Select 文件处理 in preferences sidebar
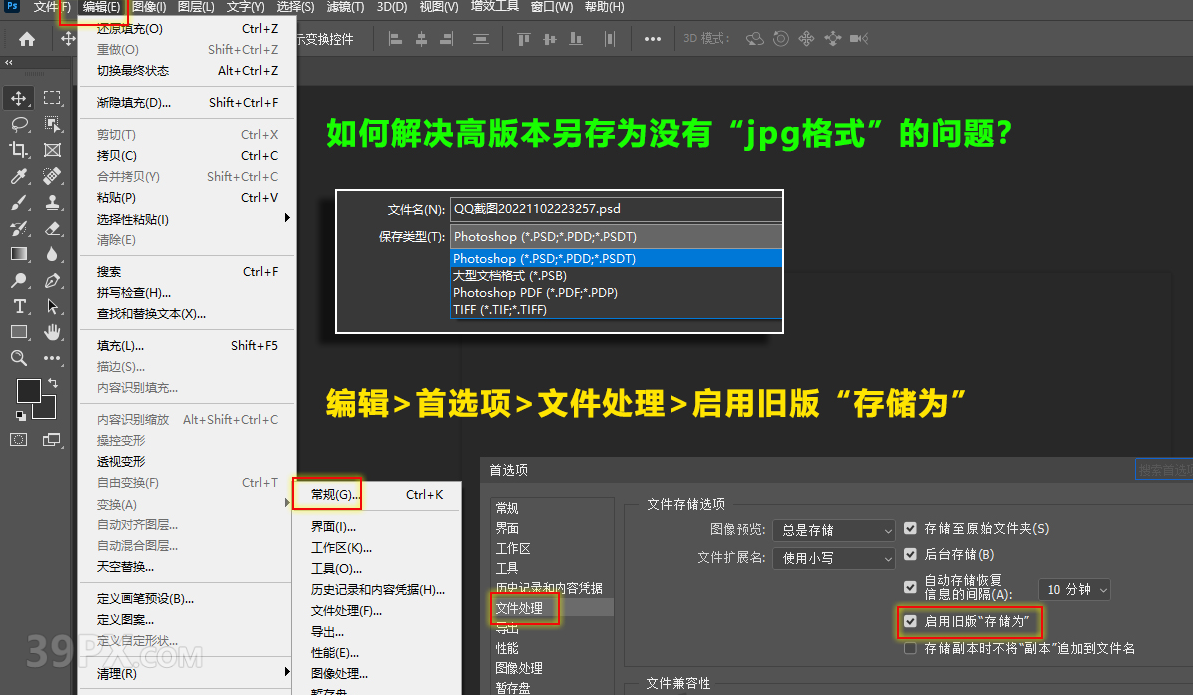The image size is (1193, 695). [519, 608]
